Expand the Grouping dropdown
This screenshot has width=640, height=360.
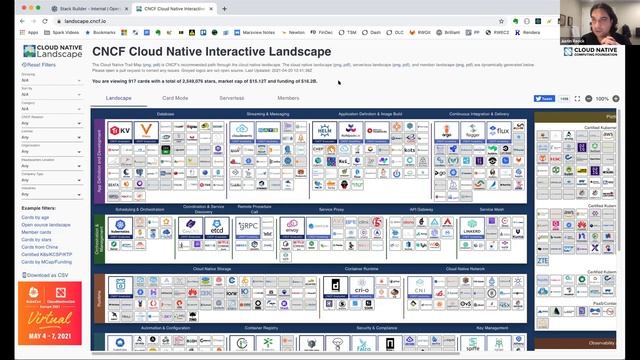click(51, 80)
